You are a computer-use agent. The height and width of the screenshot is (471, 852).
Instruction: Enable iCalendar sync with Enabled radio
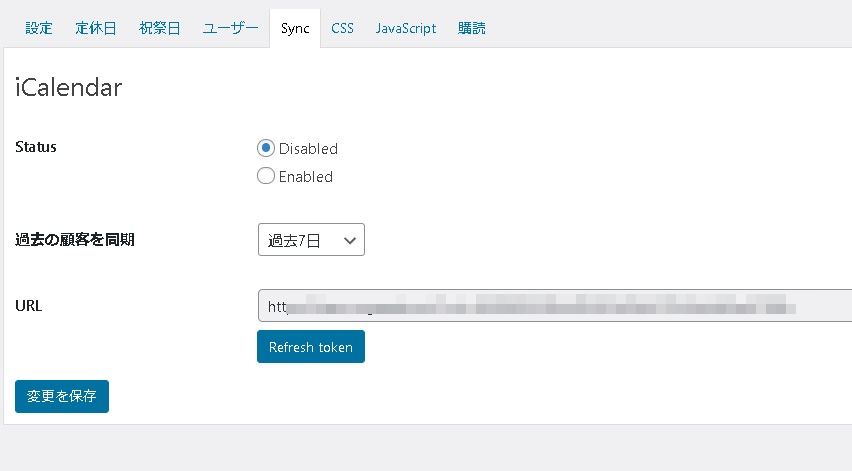pos(266,176)
